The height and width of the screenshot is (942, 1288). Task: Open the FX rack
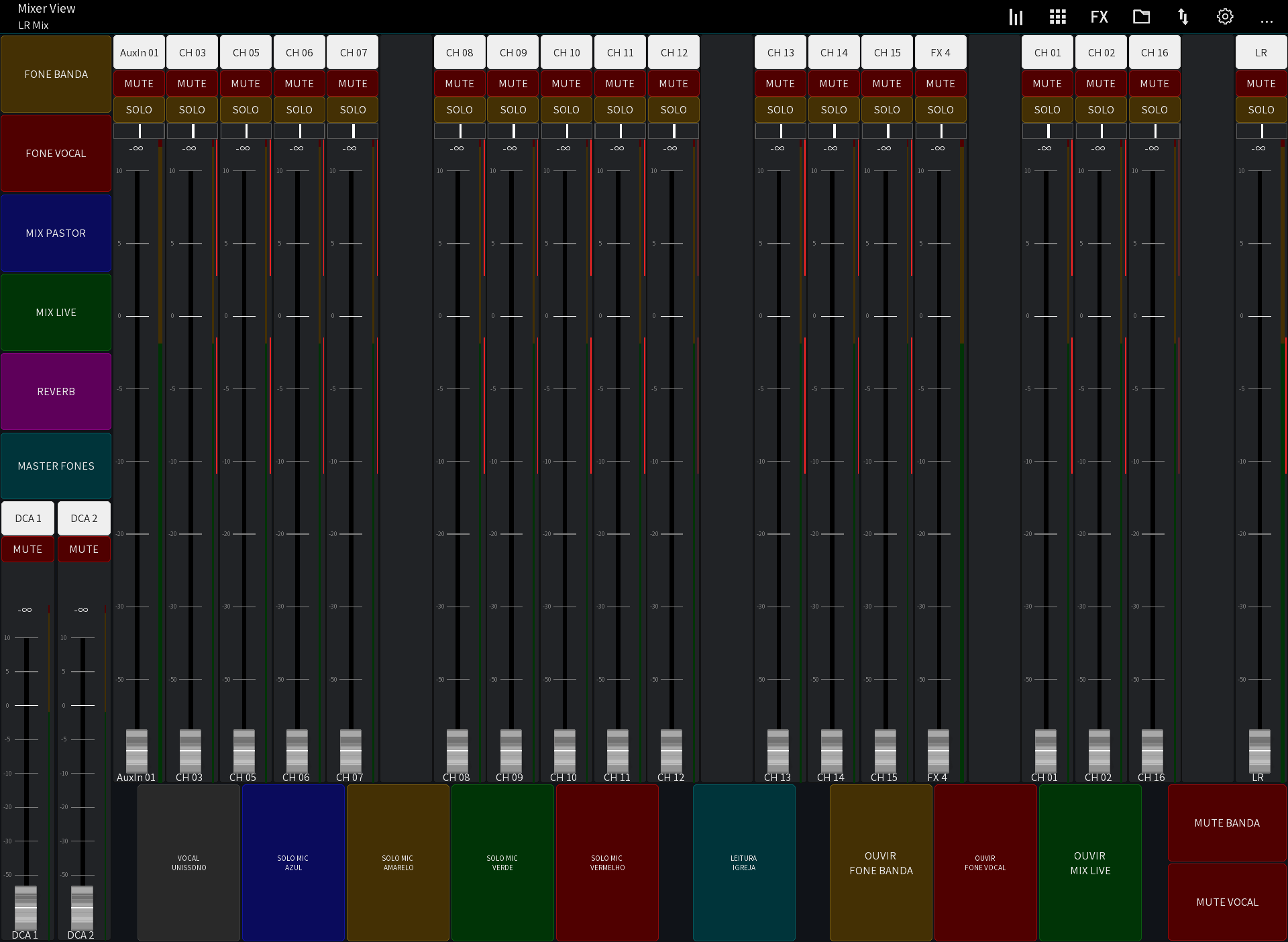(1099, 16)
